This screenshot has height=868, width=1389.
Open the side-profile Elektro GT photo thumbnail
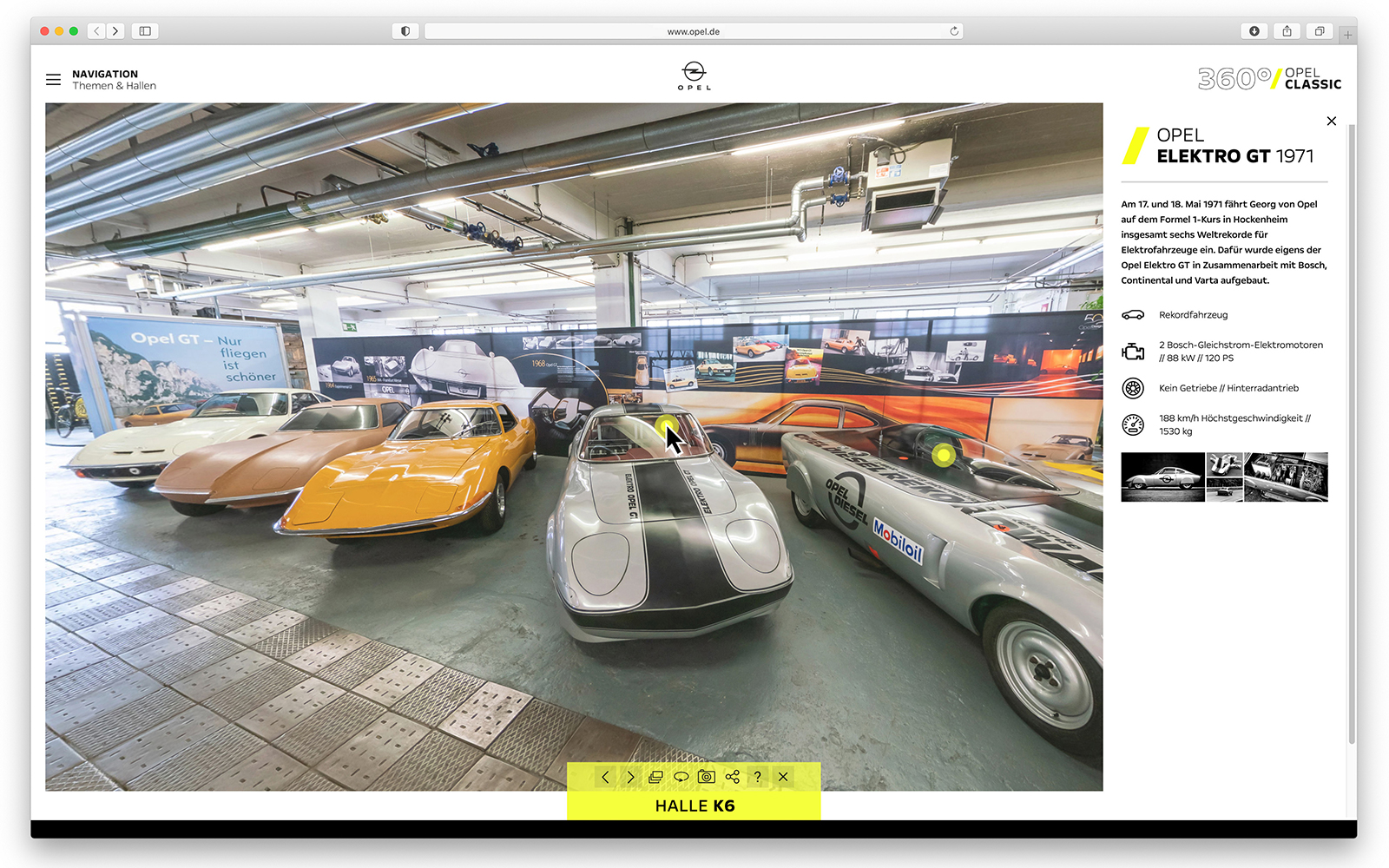[1162, 477]
